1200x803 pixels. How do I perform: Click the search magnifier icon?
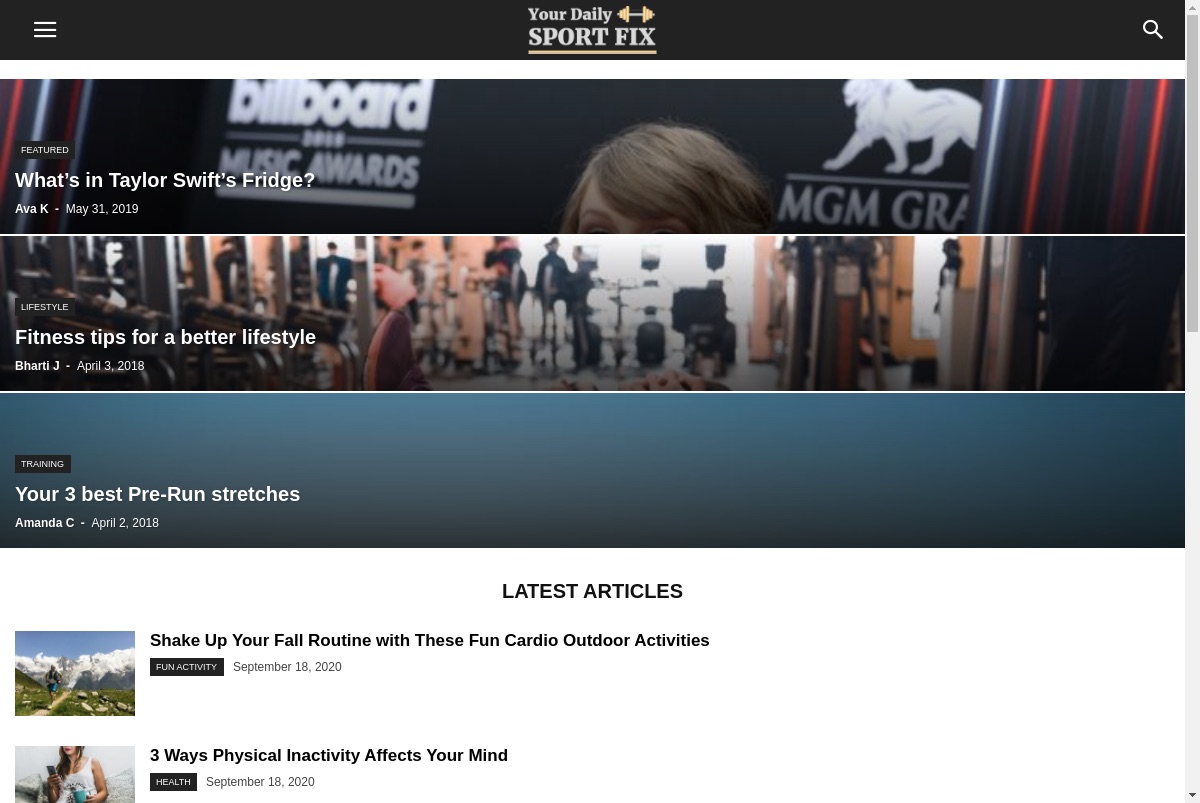pos(1153,30)
